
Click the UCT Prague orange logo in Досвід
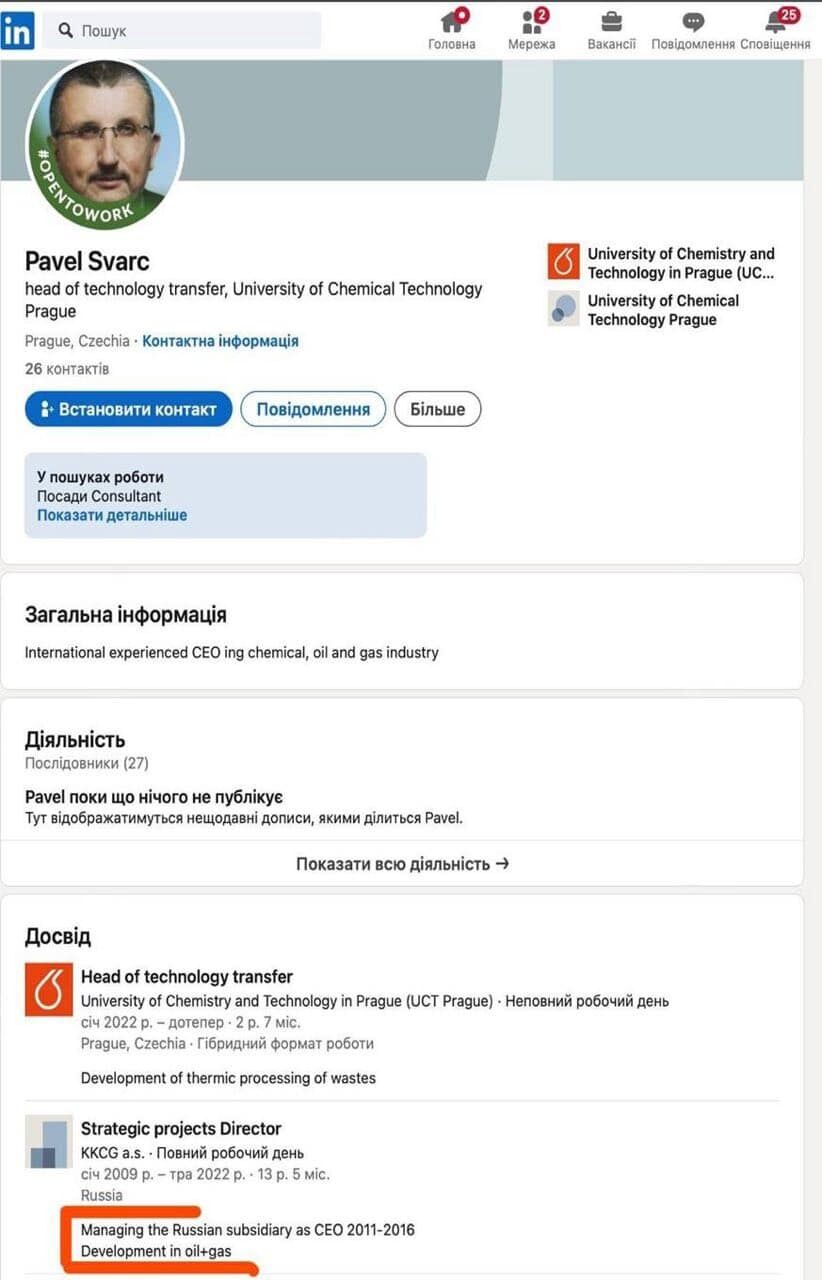[x=49, y=991]
